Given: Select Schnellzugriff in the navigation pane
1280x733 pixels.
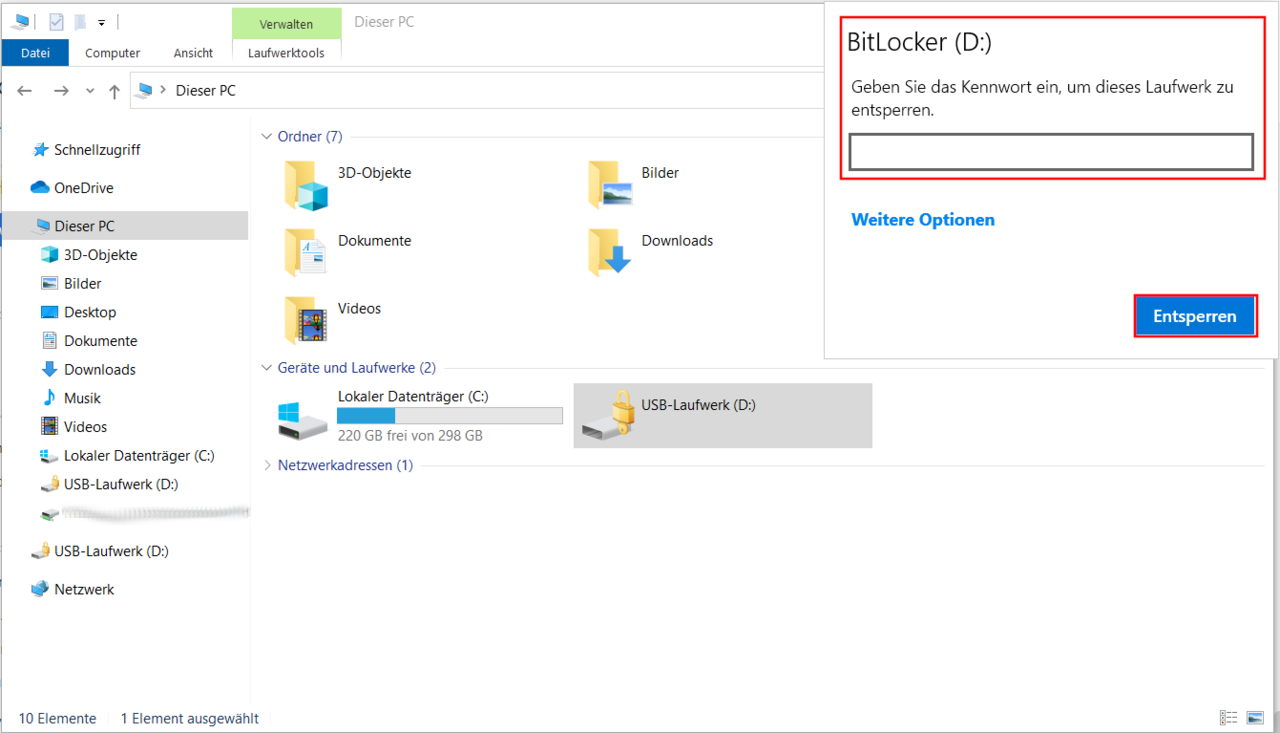Looking at the screenshot, I should pos(97,149).
